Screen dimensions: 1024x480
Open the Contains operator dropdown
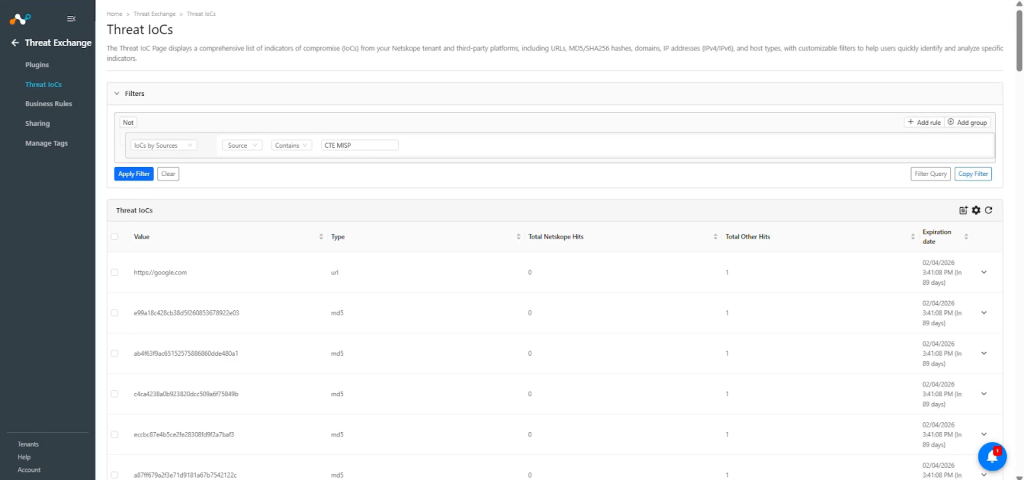coord(291,146)
